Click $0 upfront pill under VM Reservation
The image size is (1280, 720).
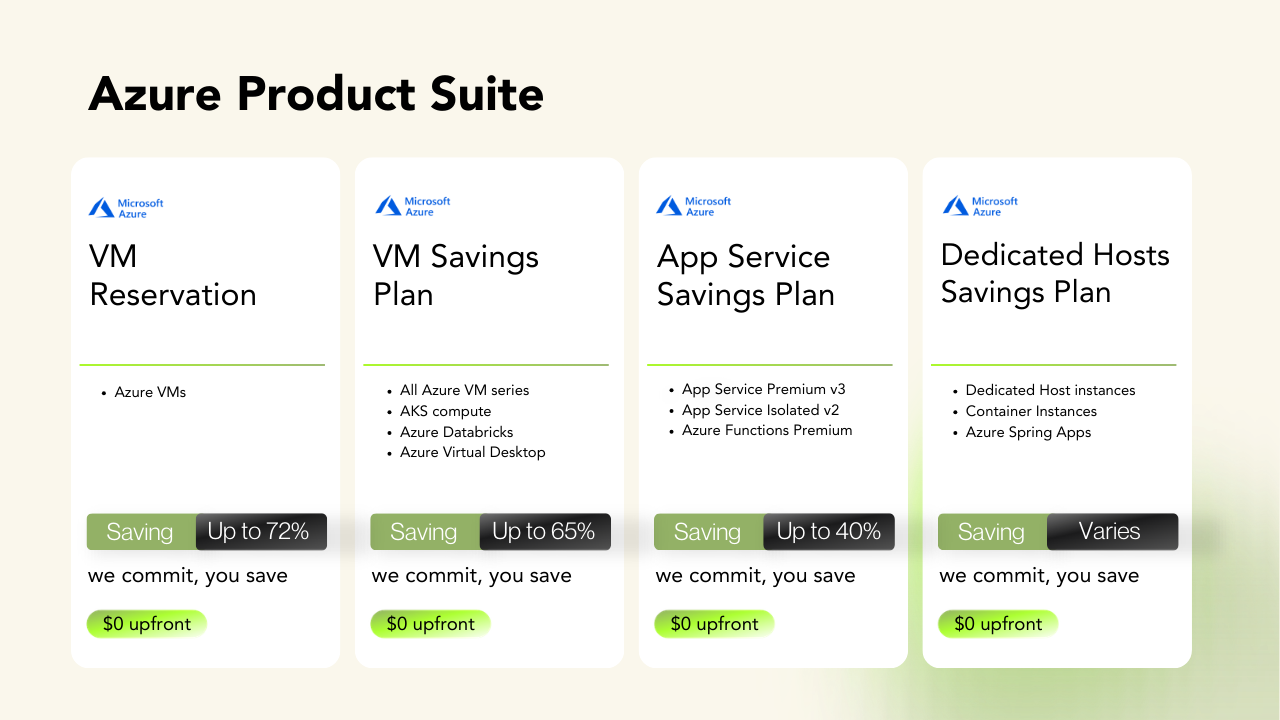pyautogui.click(x=147, y=624)
